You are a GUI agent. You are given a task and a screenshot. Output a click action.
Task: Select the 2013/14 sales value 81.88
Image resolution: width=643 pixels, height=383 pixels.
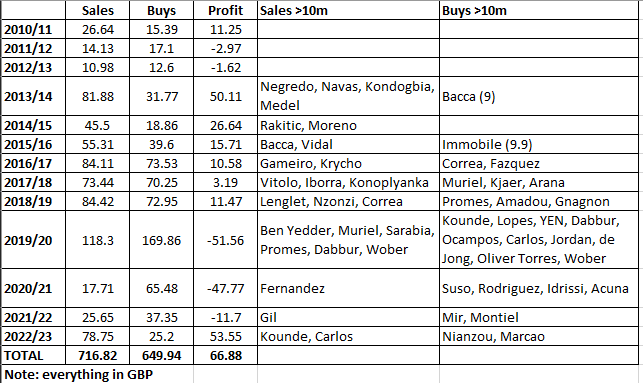point(97,96)
